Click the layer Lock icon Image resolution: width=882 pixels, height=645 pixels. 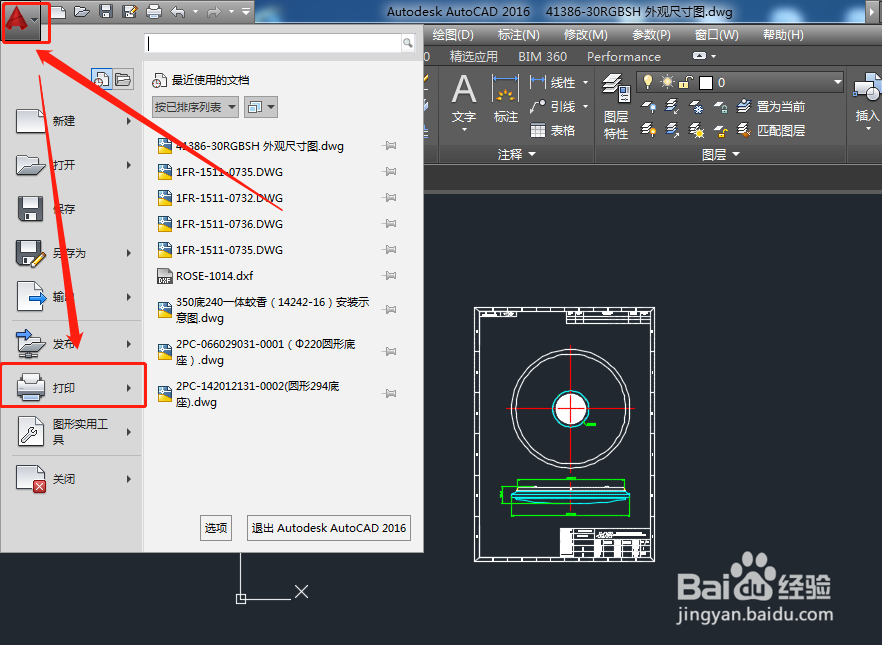pyautogui.click(x=721, y=106)
